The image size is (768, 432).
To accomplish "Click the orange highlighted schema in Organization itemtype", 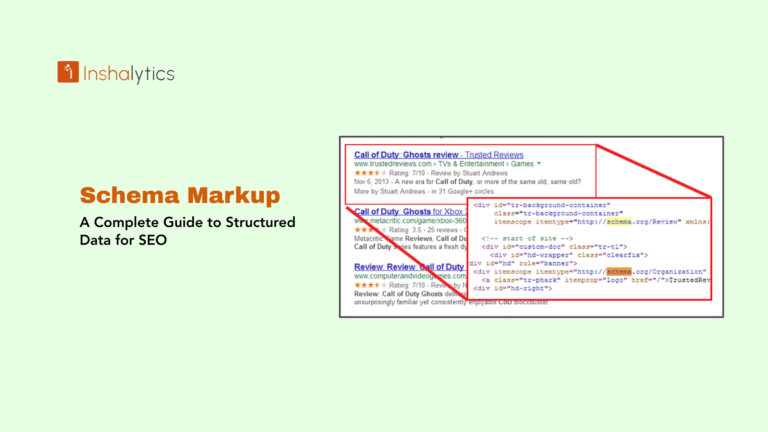I will pyautogui.click(x=619, y=272).
